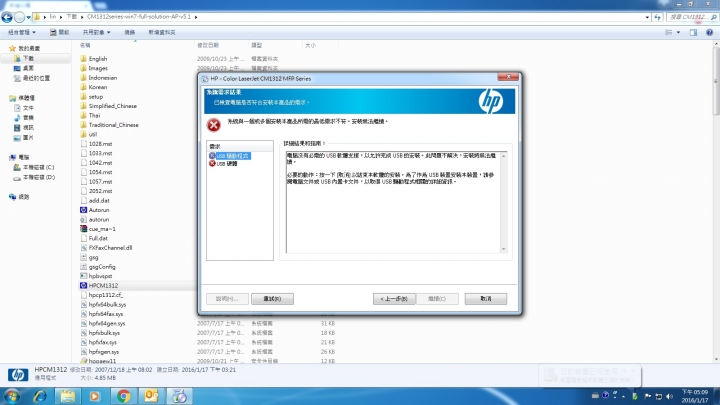Image resolution: width=720 pixels, height=405 pixels.
Task: Click the HP logo in the installer banner
Action: (490, 101)
